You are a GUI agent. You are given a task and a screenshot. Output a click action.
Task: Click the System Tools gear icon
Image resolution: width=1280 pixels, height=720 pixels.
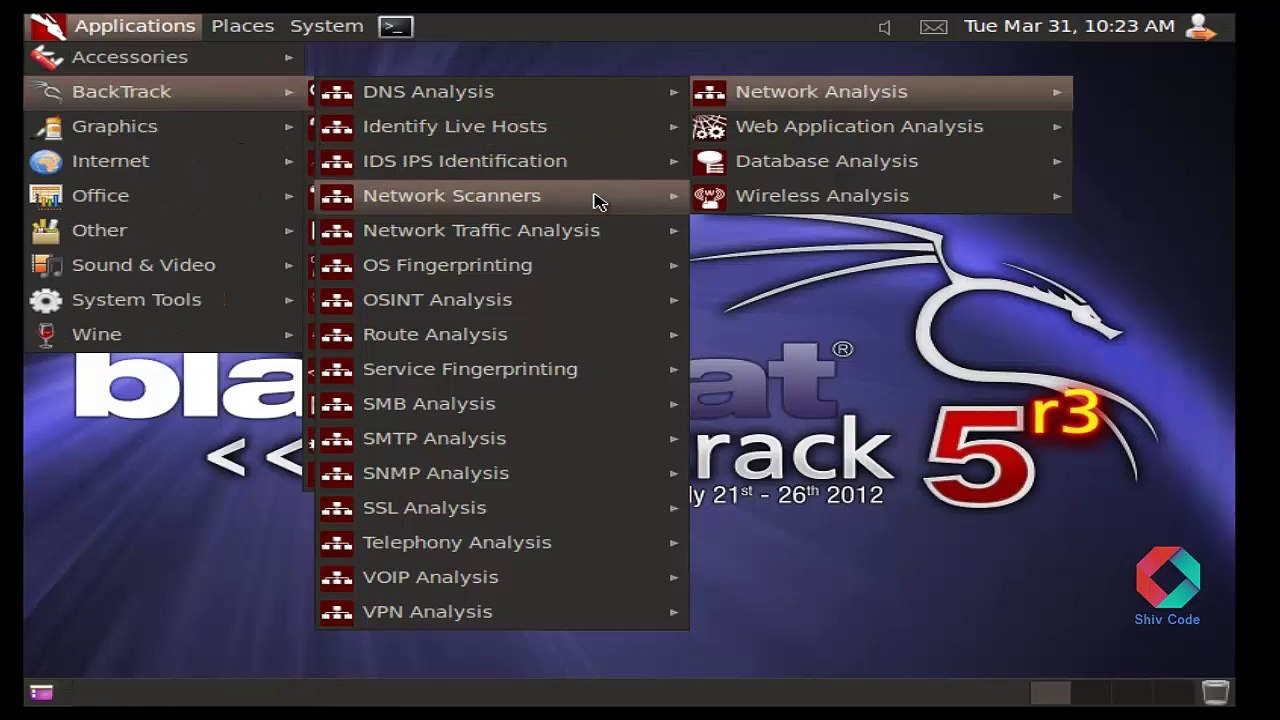[46, 300]
